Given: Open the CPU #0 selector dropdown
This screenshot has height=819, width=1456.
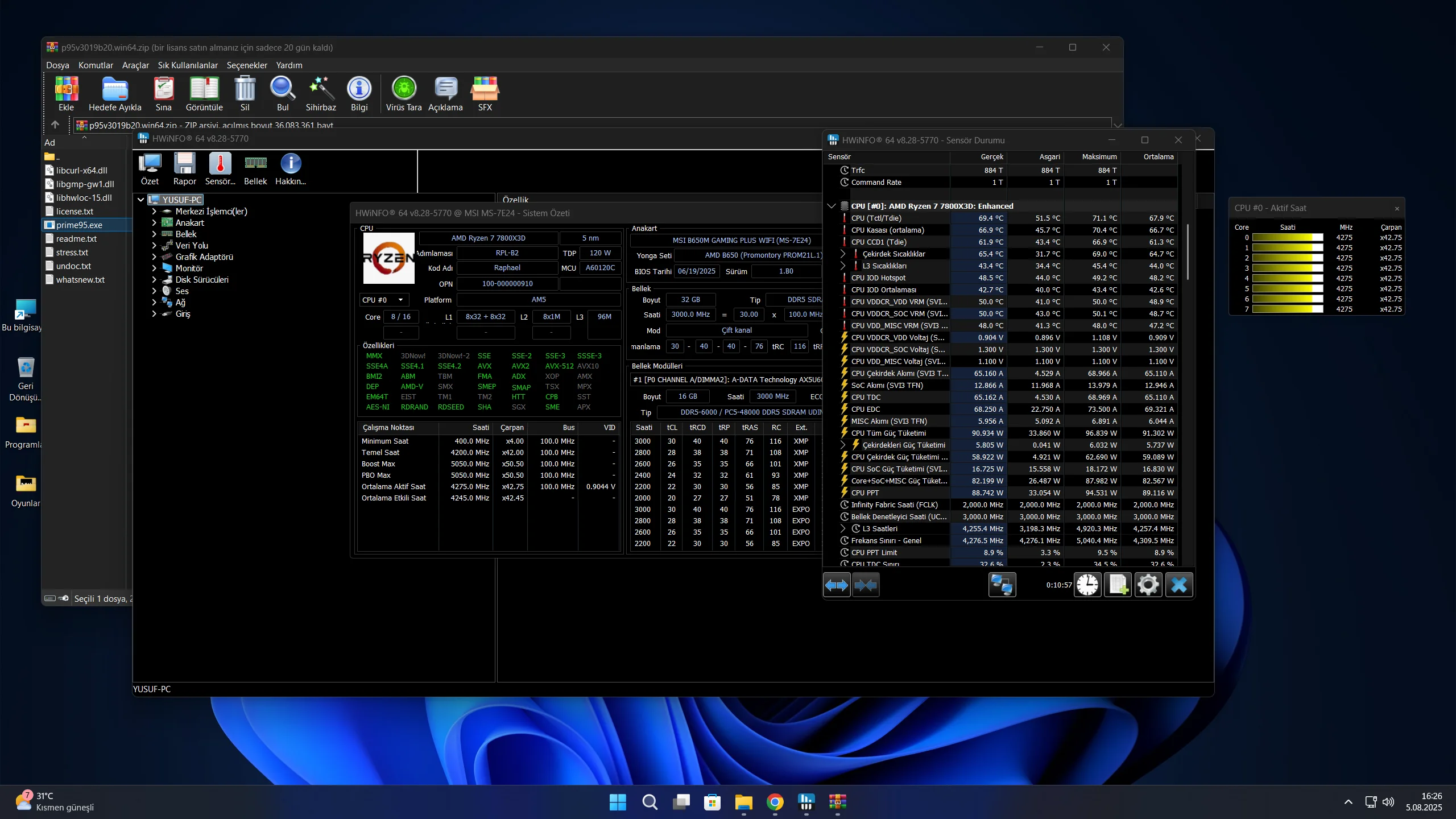Looking at the screenshot, I should point(384,300).
